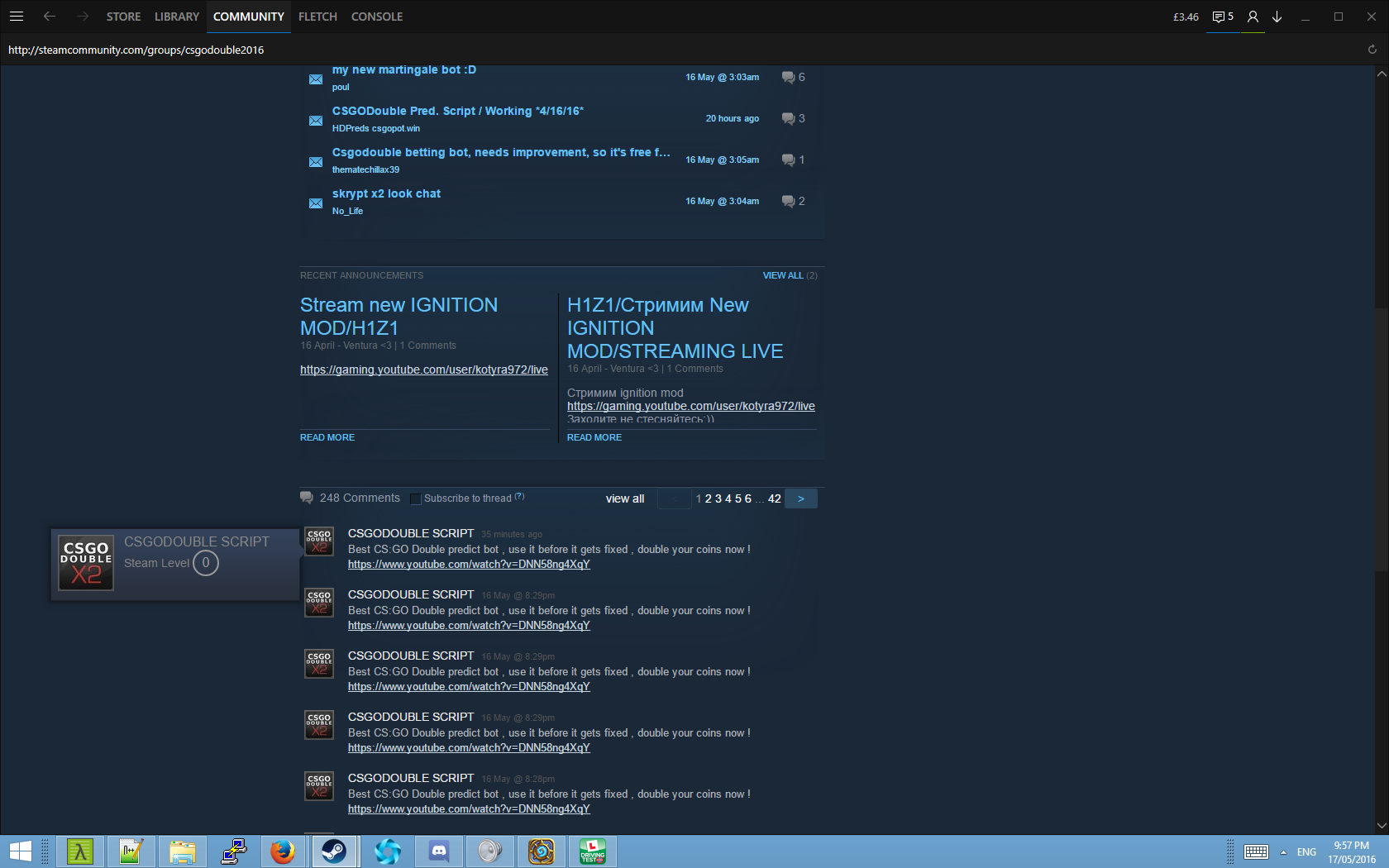The image size is (1389, 868).
Task: Open the downloads arrow icon
Action: pos(1277,17)
